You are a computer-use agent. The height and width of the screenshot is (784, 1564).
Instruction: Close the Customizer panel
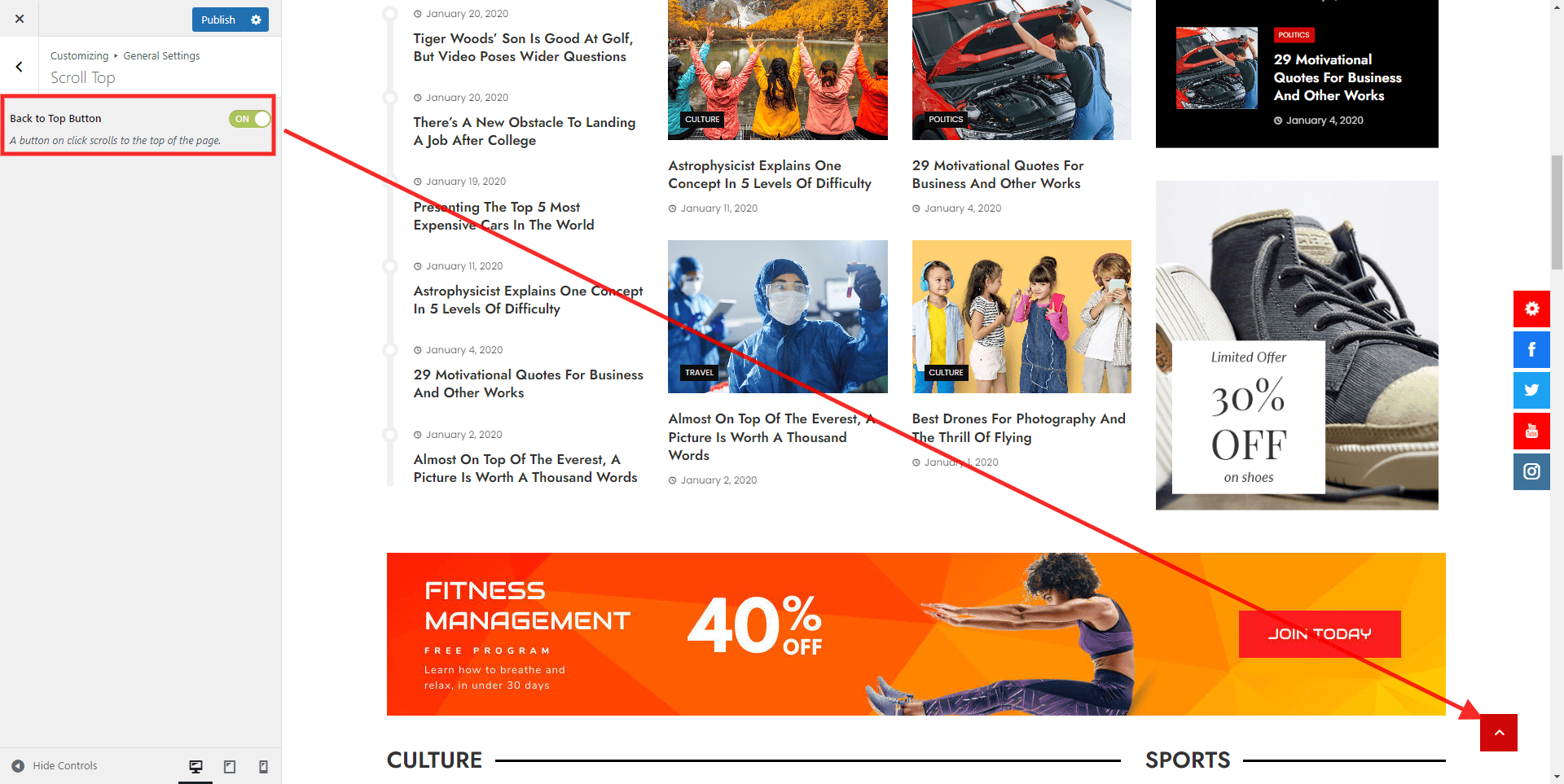click(20, 19)
